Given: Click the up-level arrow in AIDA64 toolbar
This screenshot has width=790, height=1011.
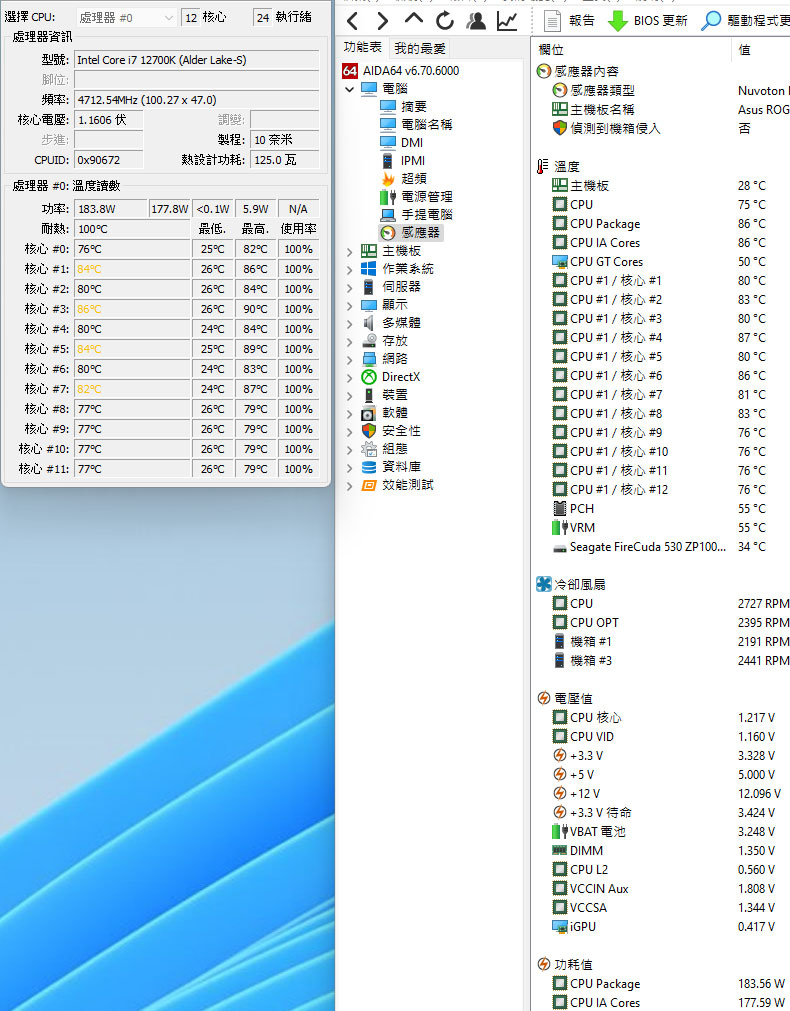Looking at the screenshot, I should coord(413,19).
